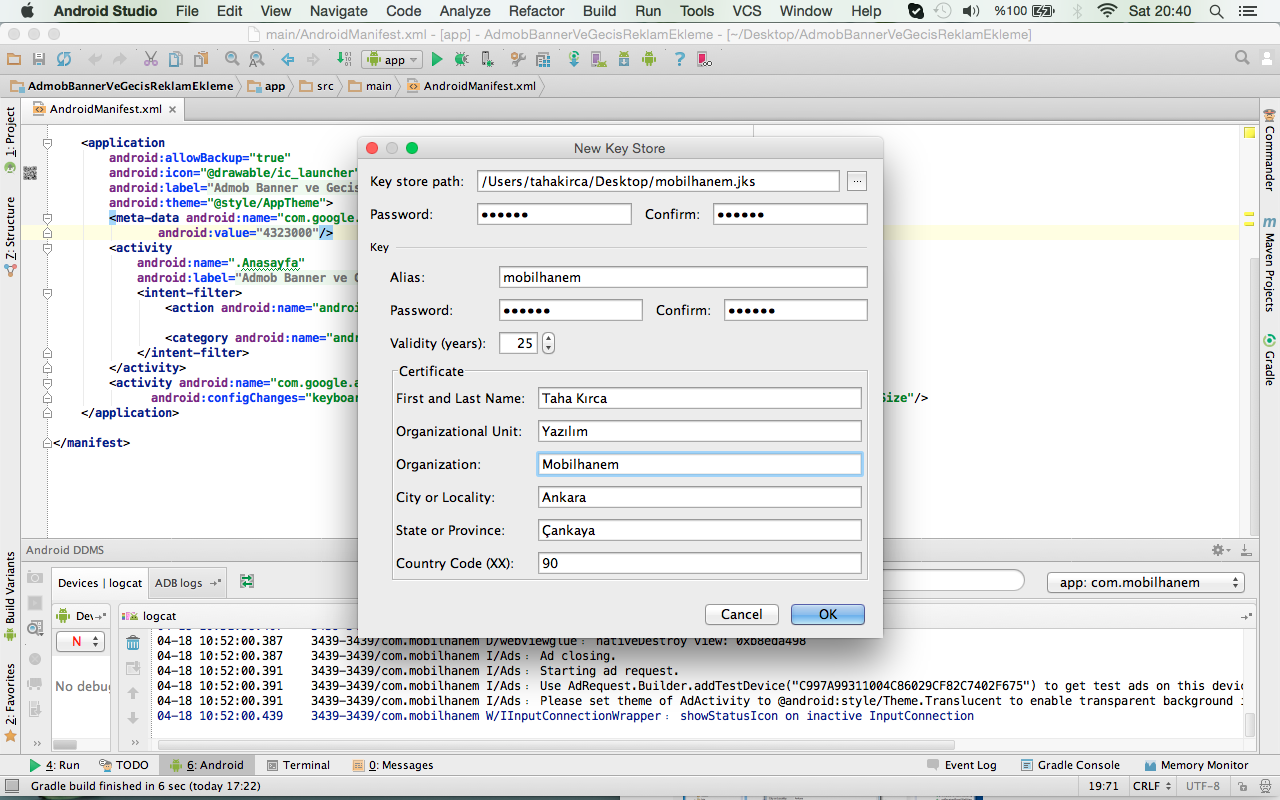
Task: Click OK in New Key Store
Action: [x=828, y=614]
